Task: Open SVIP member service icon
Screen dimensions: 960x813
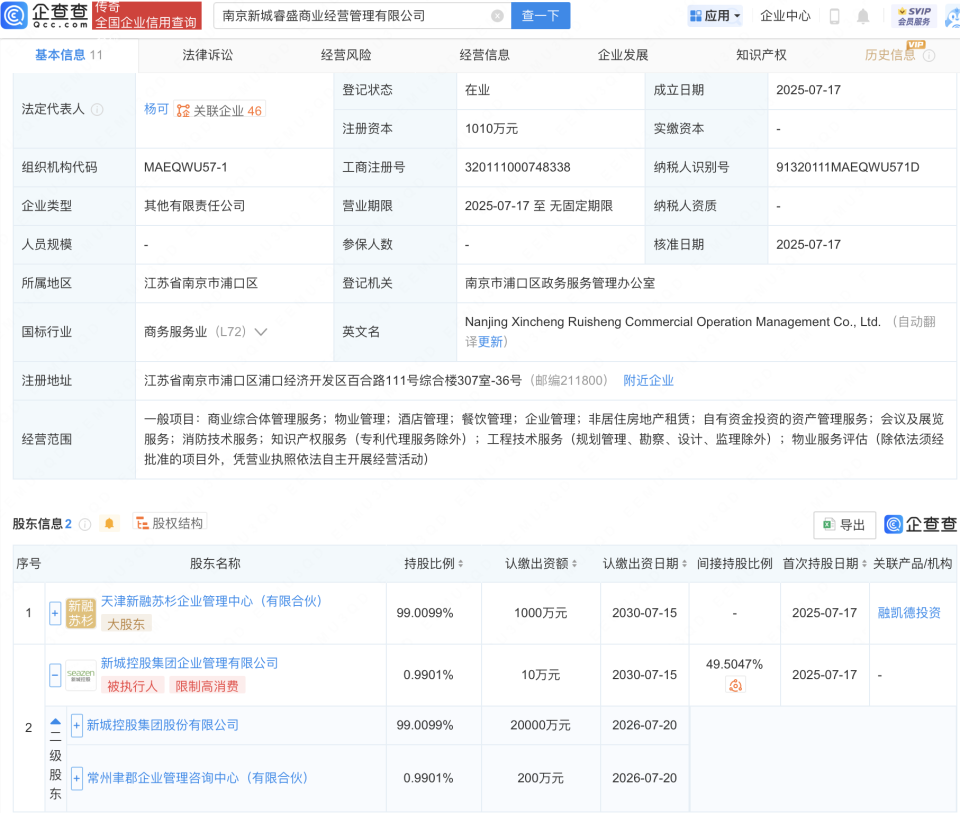Action: pos(914,16)
